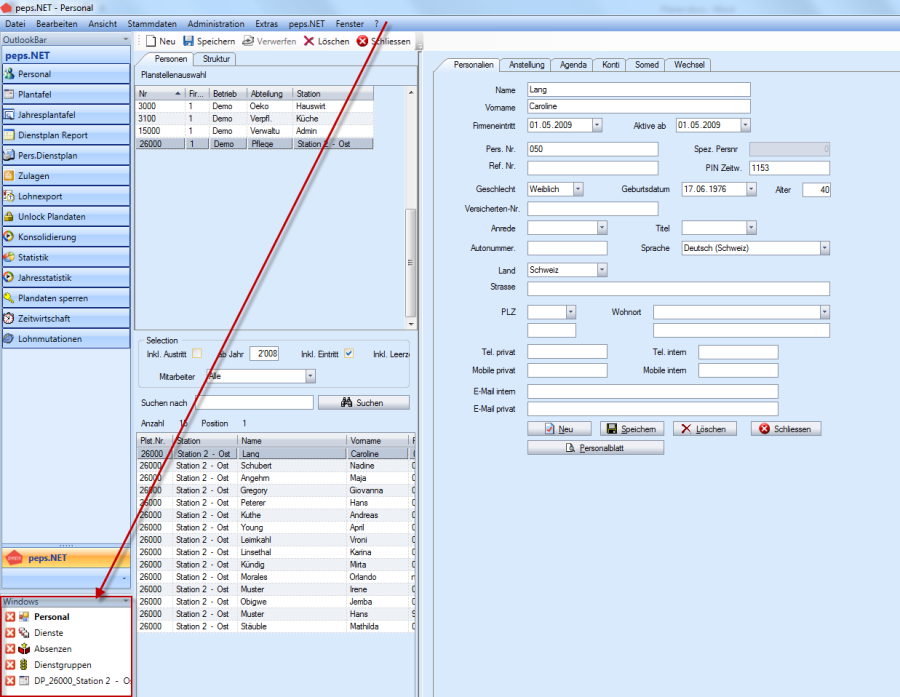Screen dimensions: 900x697
Task: Toggle the Inkl. Austritt checkbox
Action: (x=197, y=353)
